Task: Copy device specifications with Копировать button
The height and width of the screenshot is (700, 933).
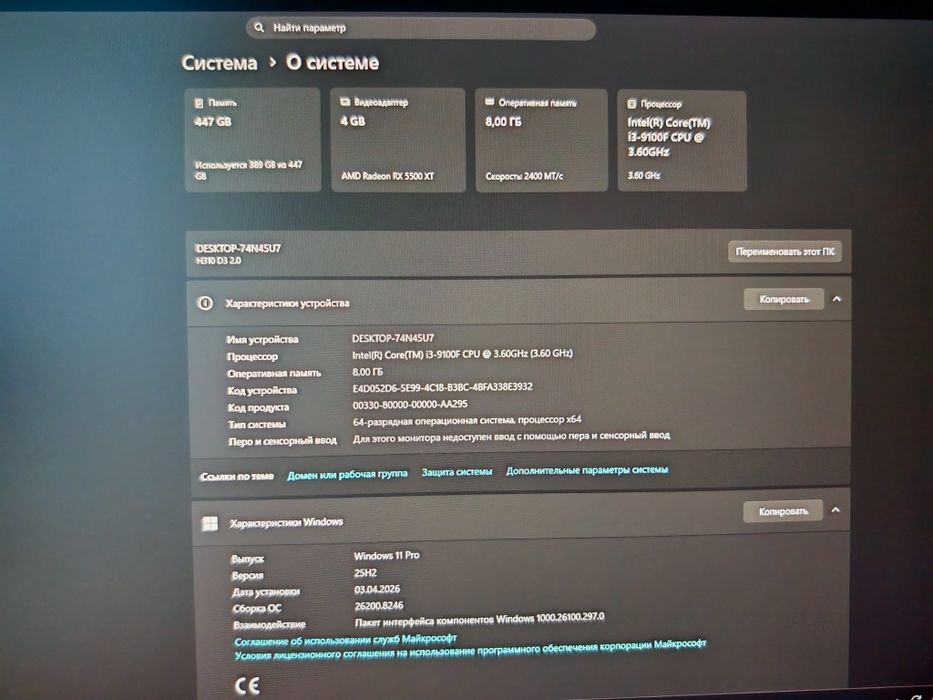Action: tap(784, 299)
